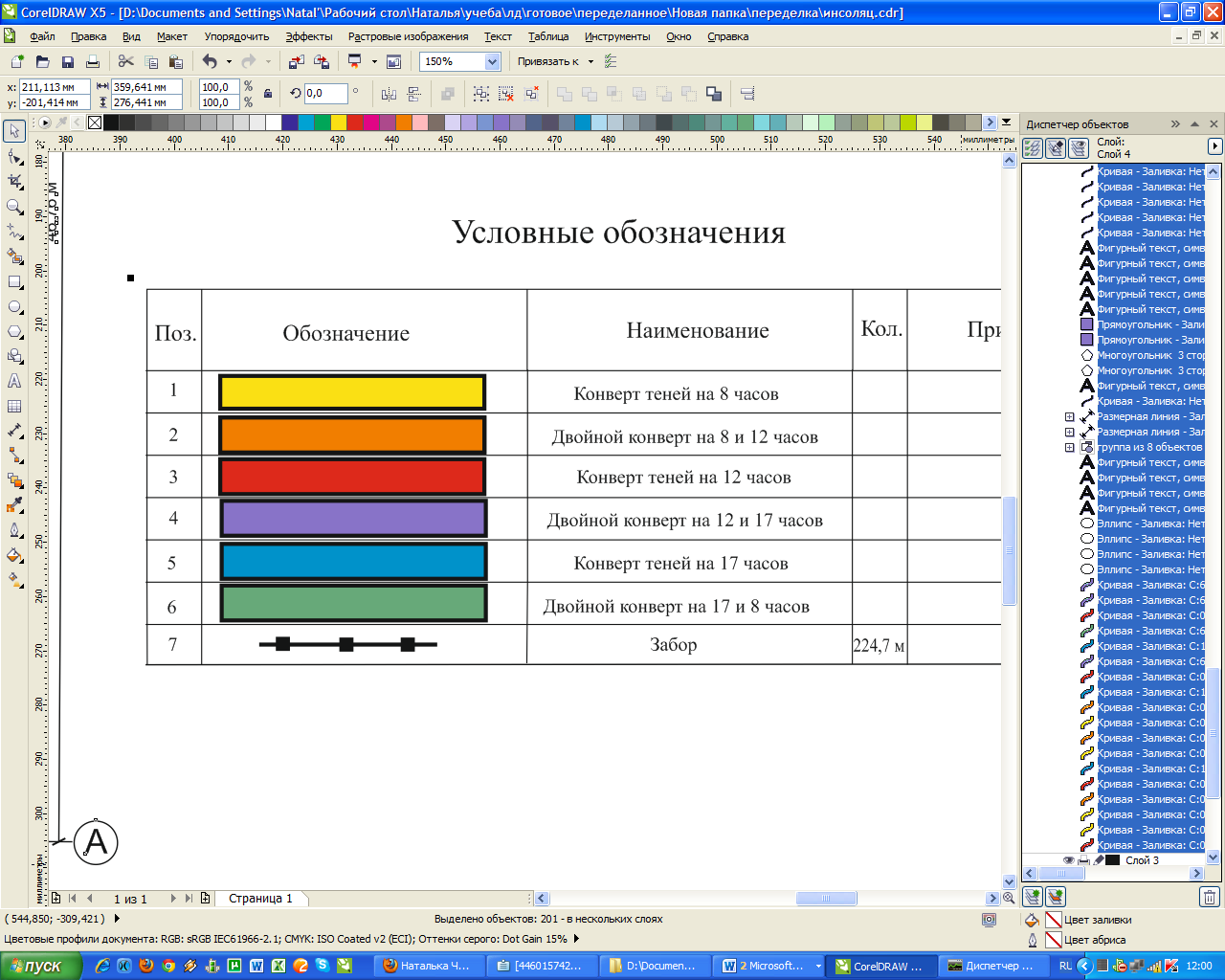Expand the color palette with the flyout arrow

1006,122
